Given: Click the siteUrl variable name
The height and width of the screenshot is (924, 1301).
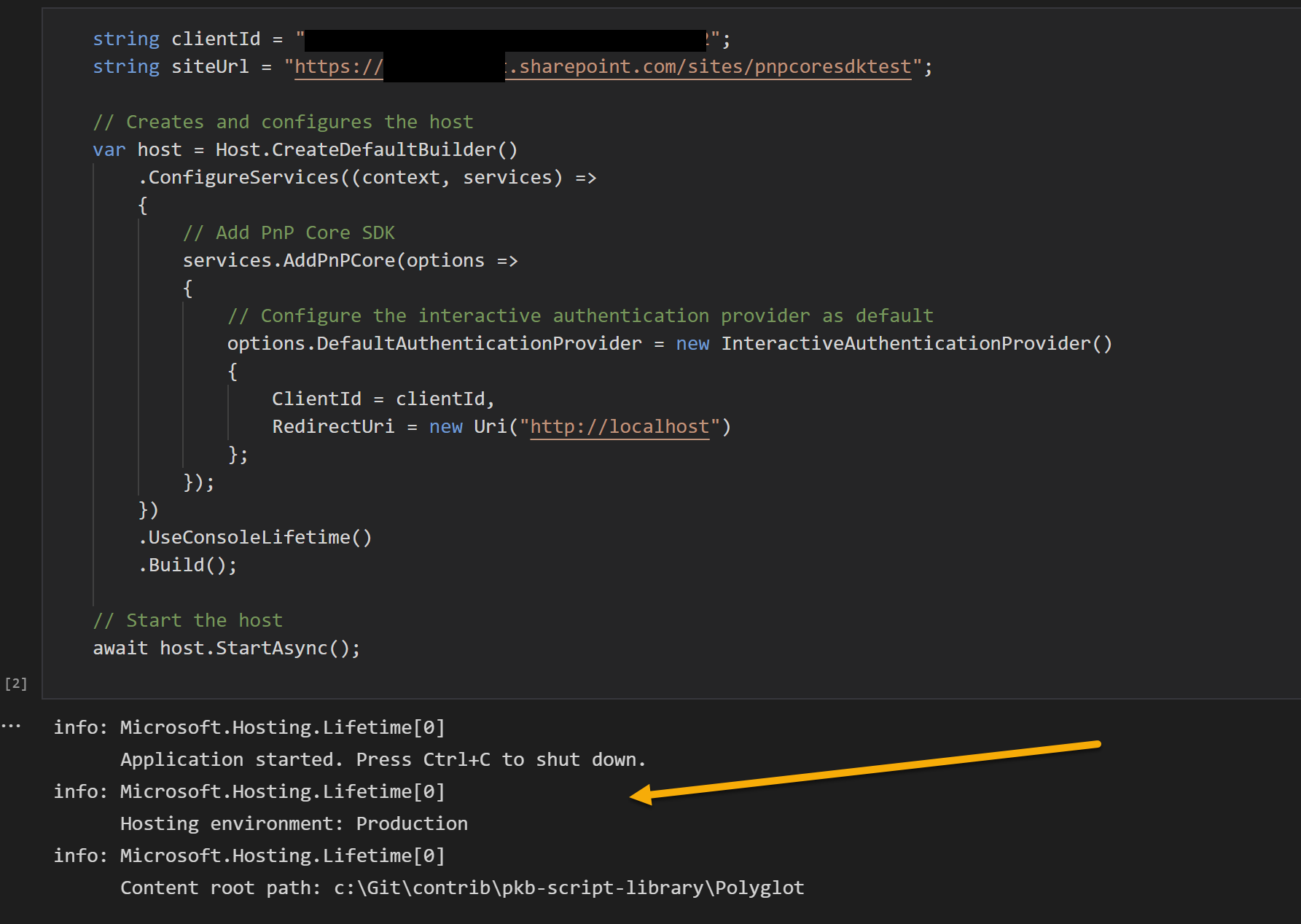Looking at the screenshot, I should click(210, 66).
